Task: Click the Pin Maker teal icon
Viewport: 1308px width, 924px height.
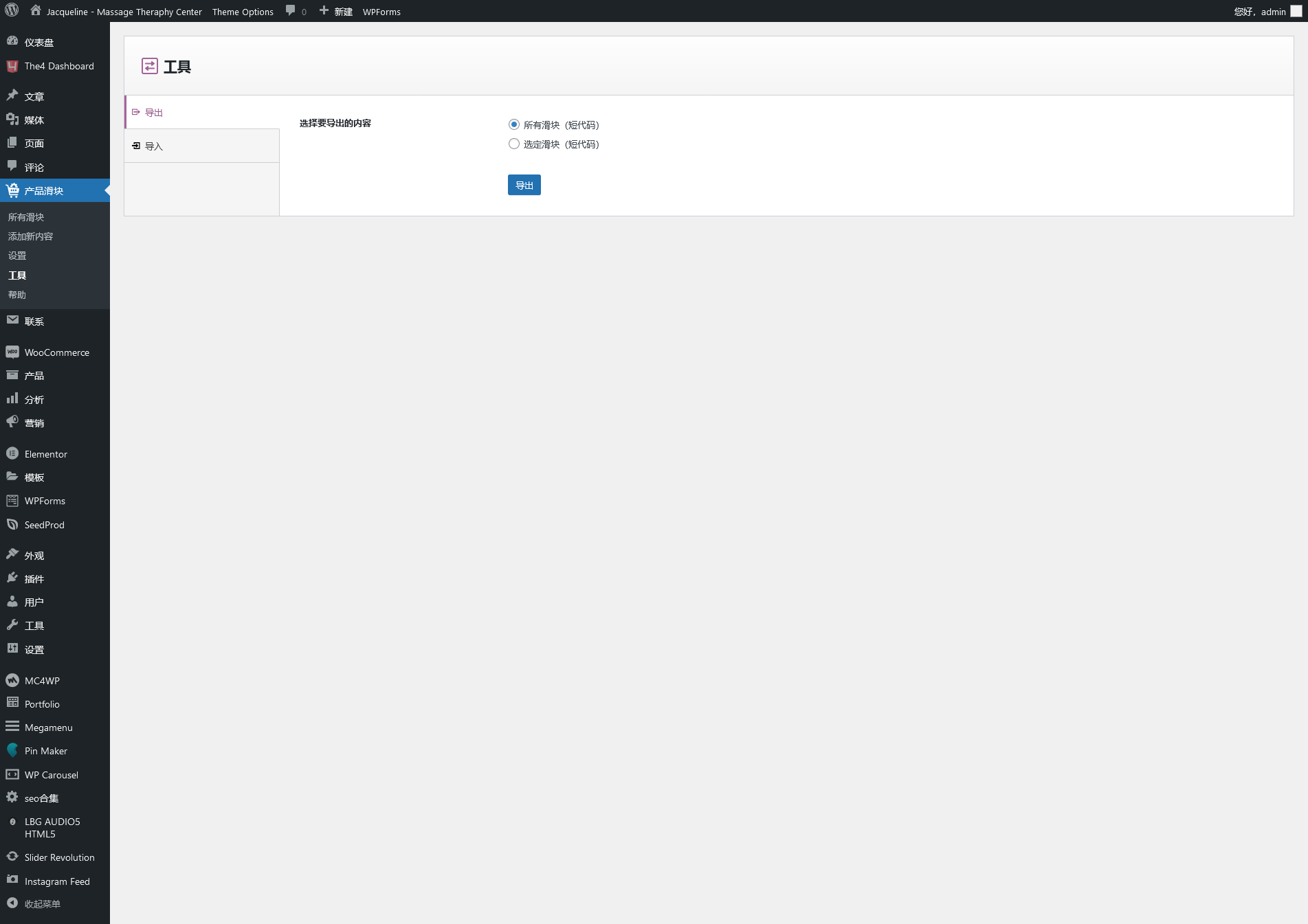Action: pos(12,750)
